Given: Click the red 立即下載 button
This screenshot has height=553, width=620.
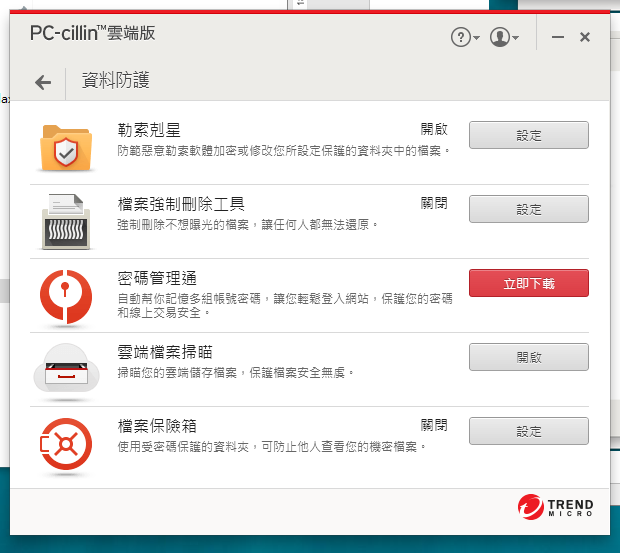Looking at the screenshot, I should [x=529, y=283].
